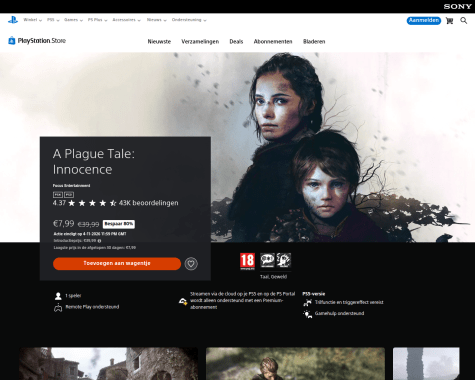This screenshot has height=380, width=475.
Task: Click the Remote Play controller icon
Action: pyautogui.click(x=58, y=307)
